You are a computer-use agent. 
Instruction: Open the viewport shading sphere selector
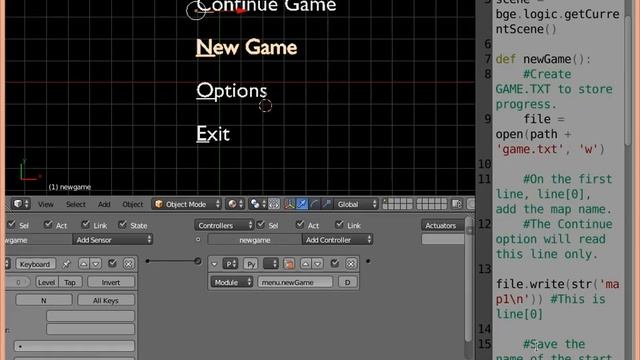[x=236, y=204]
